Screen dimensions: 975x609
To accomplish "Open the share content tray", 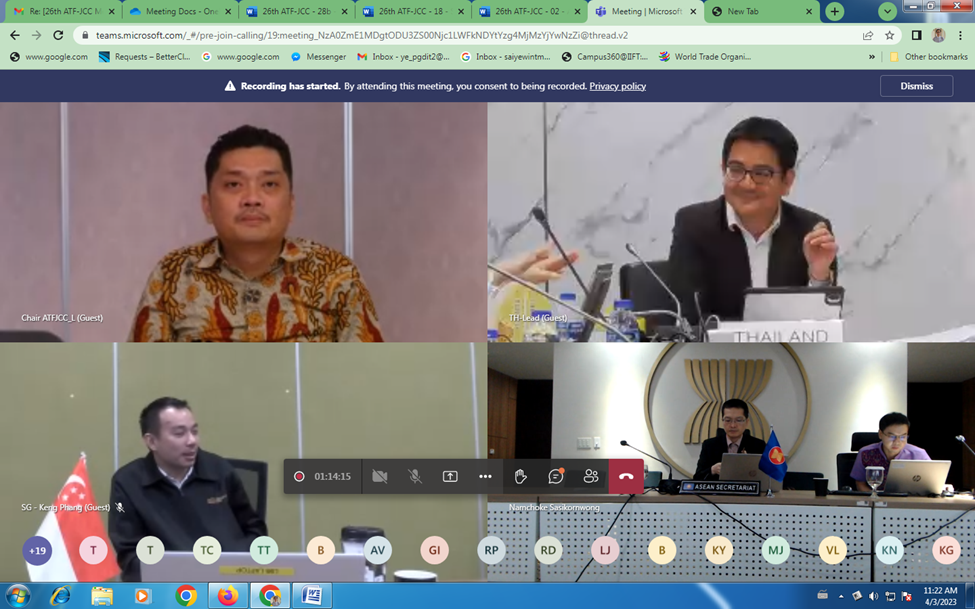I will pyautogui.click(x=450, y=477).
